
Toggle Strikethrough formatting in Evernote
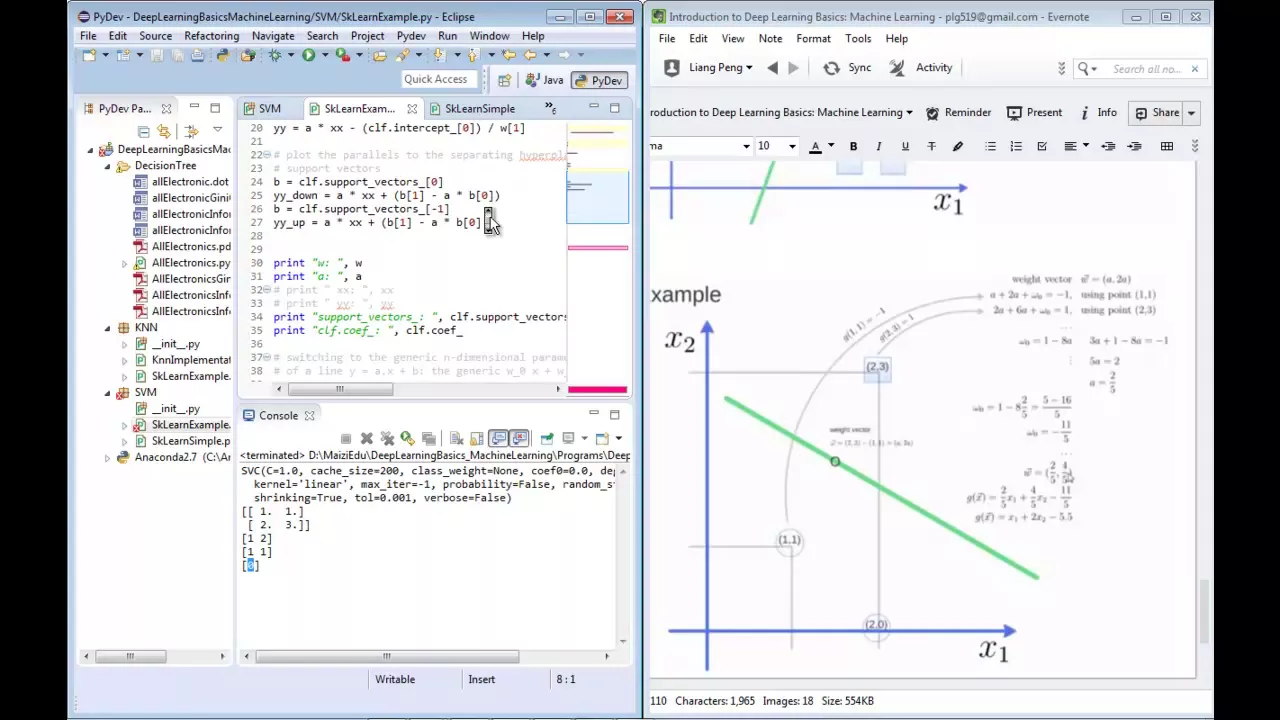pos(931,146)
